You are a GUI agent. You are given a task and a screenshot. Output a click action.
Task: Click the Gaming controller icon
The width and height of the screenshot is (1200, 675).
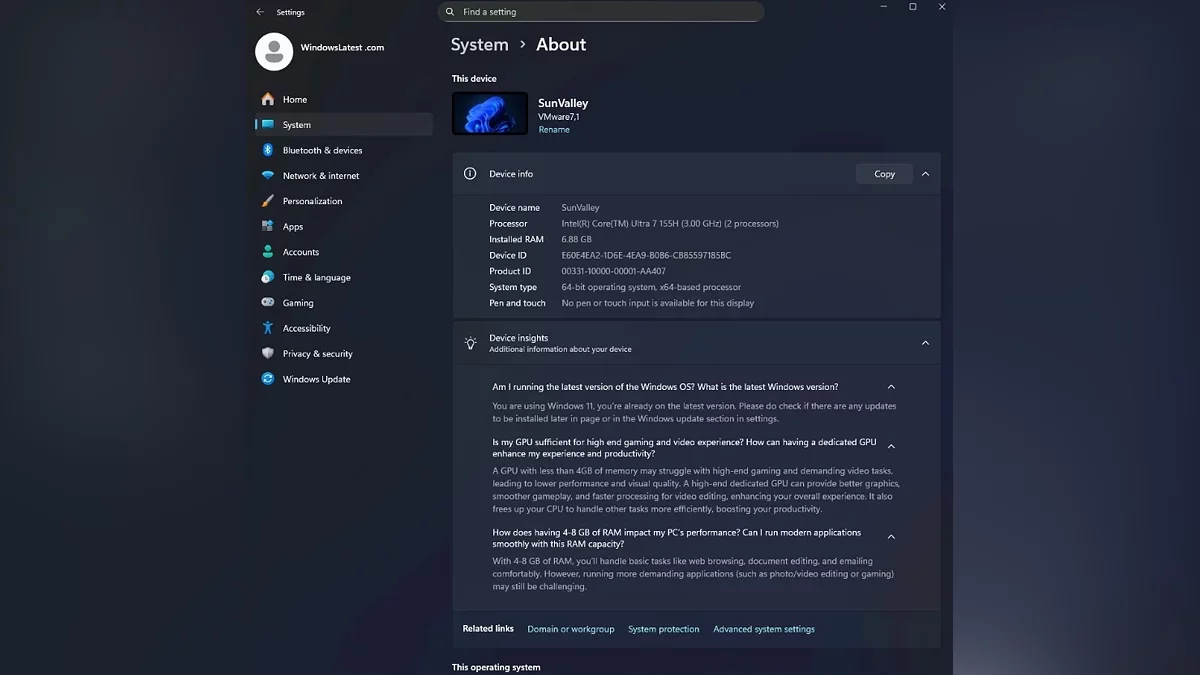click(x=267, y=302)
